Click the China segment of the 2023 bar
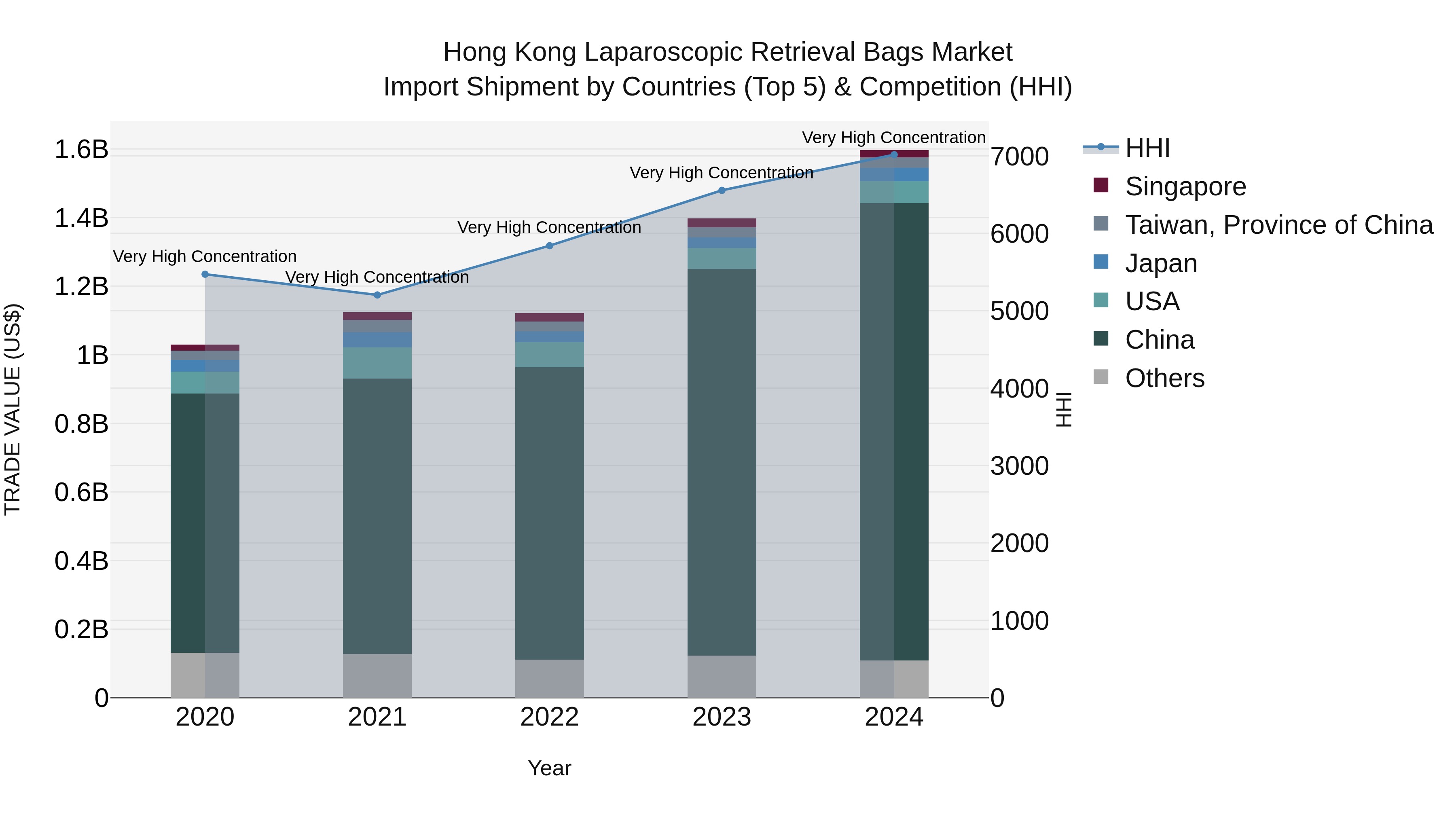The height and width of the screenshot is (819, 1456). (722, 462)
